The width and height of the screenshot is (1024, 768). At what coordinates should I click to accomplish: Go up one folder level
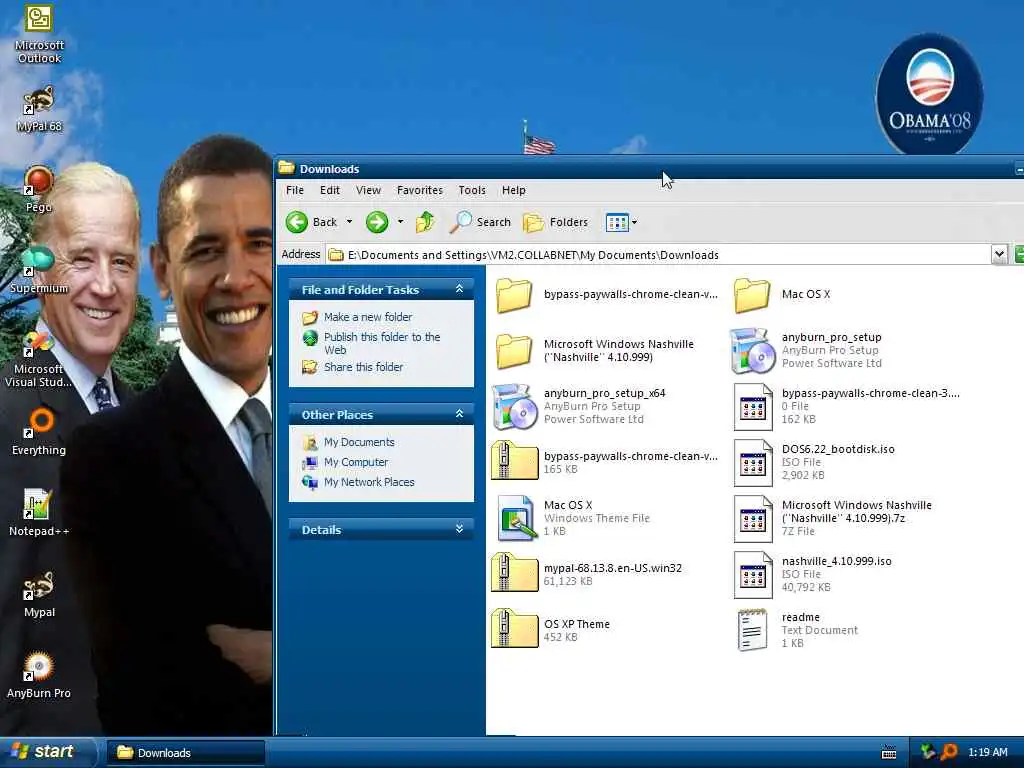tap(425, 222)
